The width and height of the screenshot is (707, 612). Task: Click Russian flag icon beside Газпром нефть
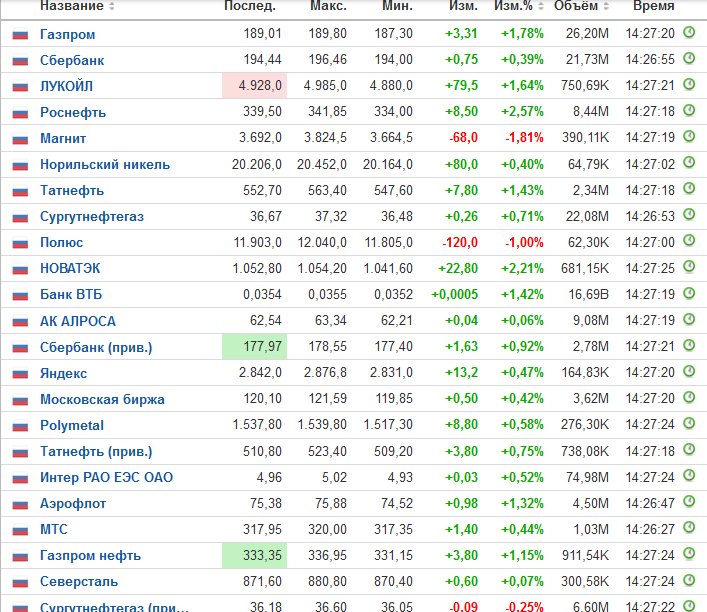tap(20, 557)
